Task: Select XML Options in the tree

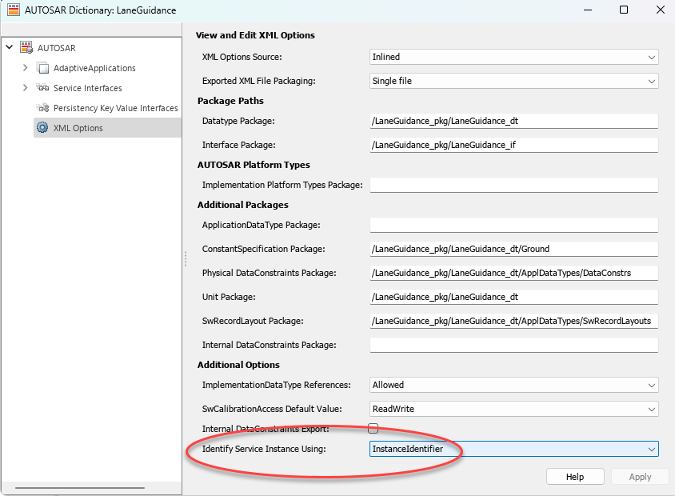Action: point(108,128)
